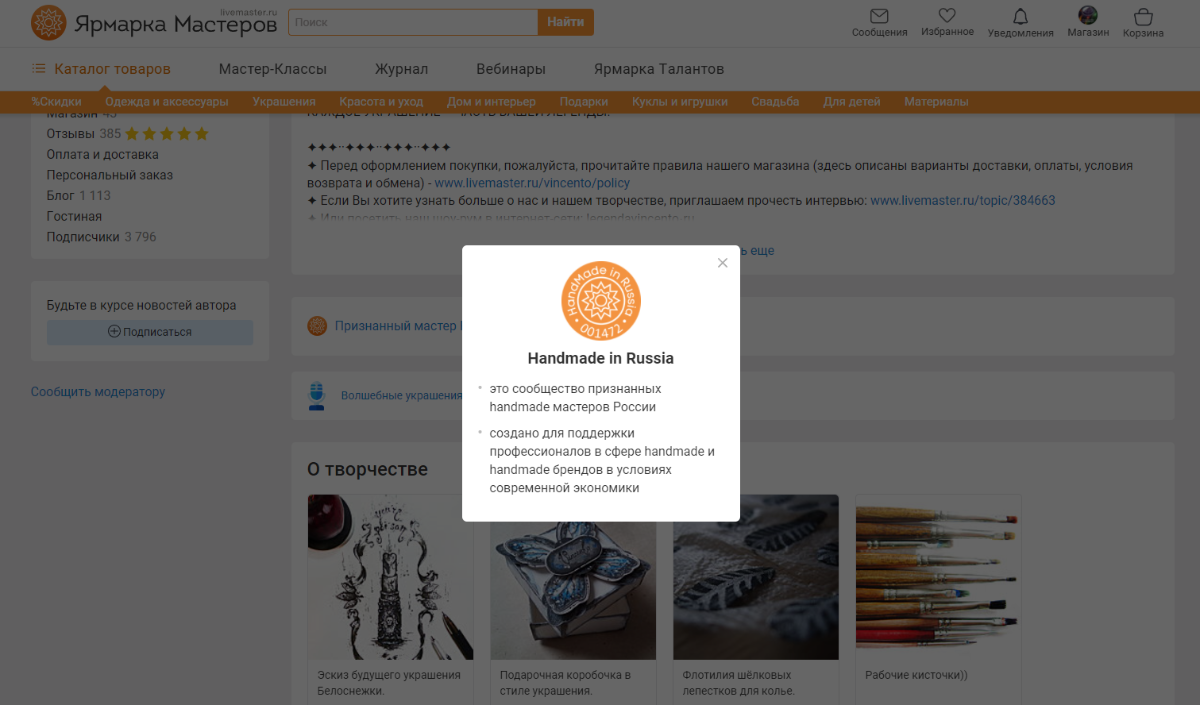The width and height of the screenshot is (1200, 705).
Task: Click Сообщить модератору link
Action: tap(98, 392)
